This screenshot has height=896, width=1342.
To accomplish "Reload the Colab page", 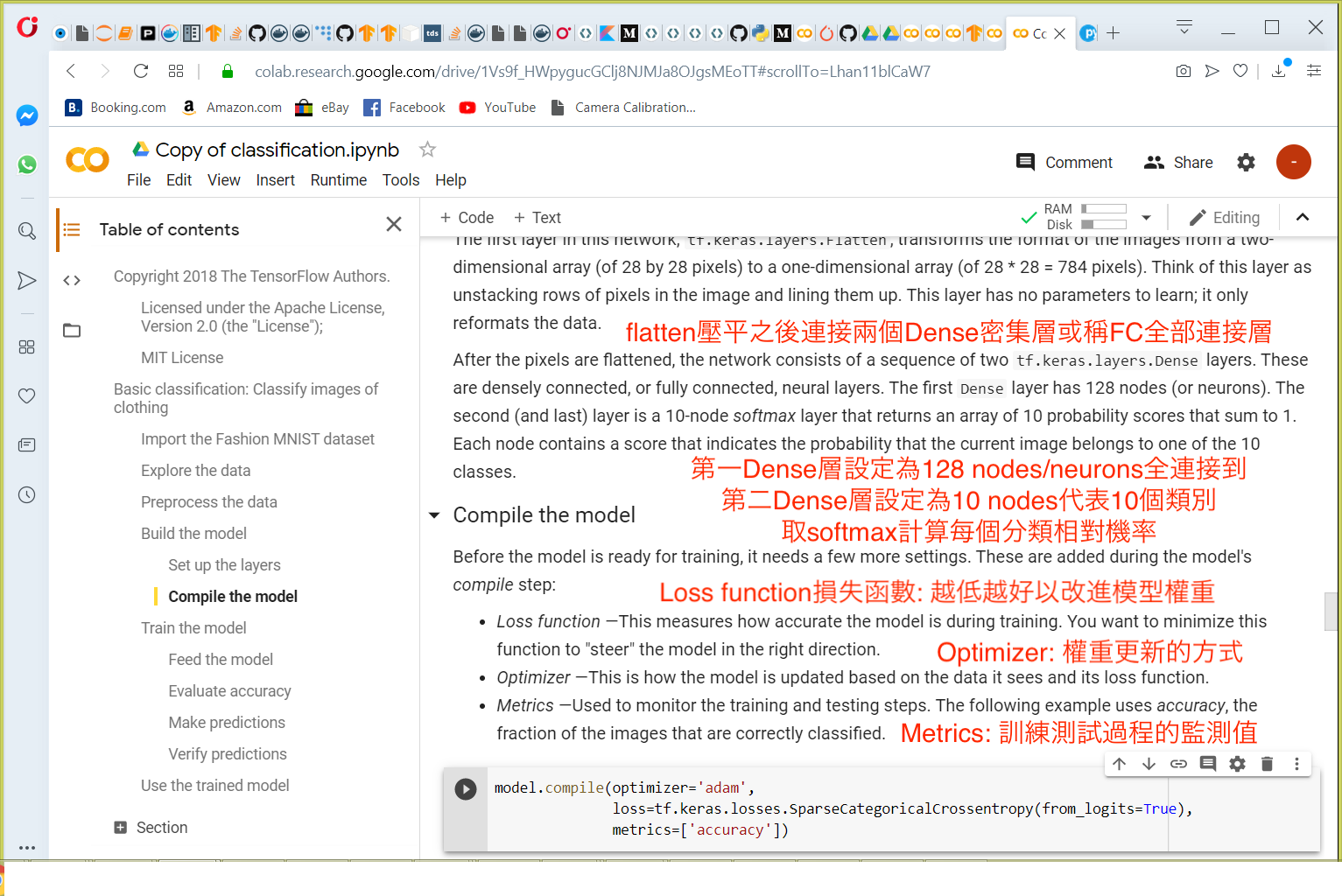I will [x=141, y=71].
